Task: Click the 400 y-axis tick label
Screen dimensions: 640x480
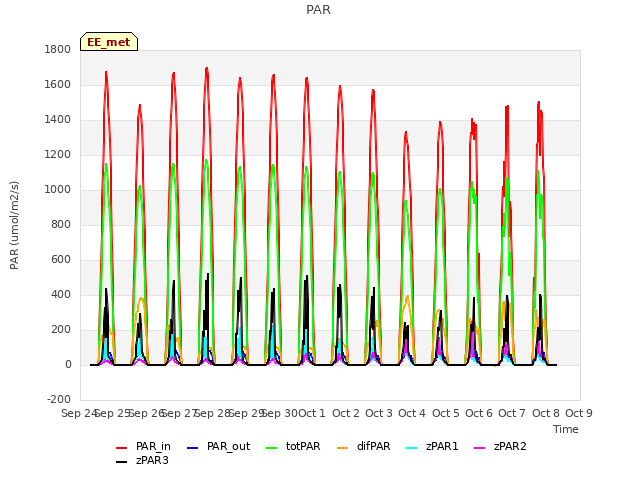Action: pos(61,295)
